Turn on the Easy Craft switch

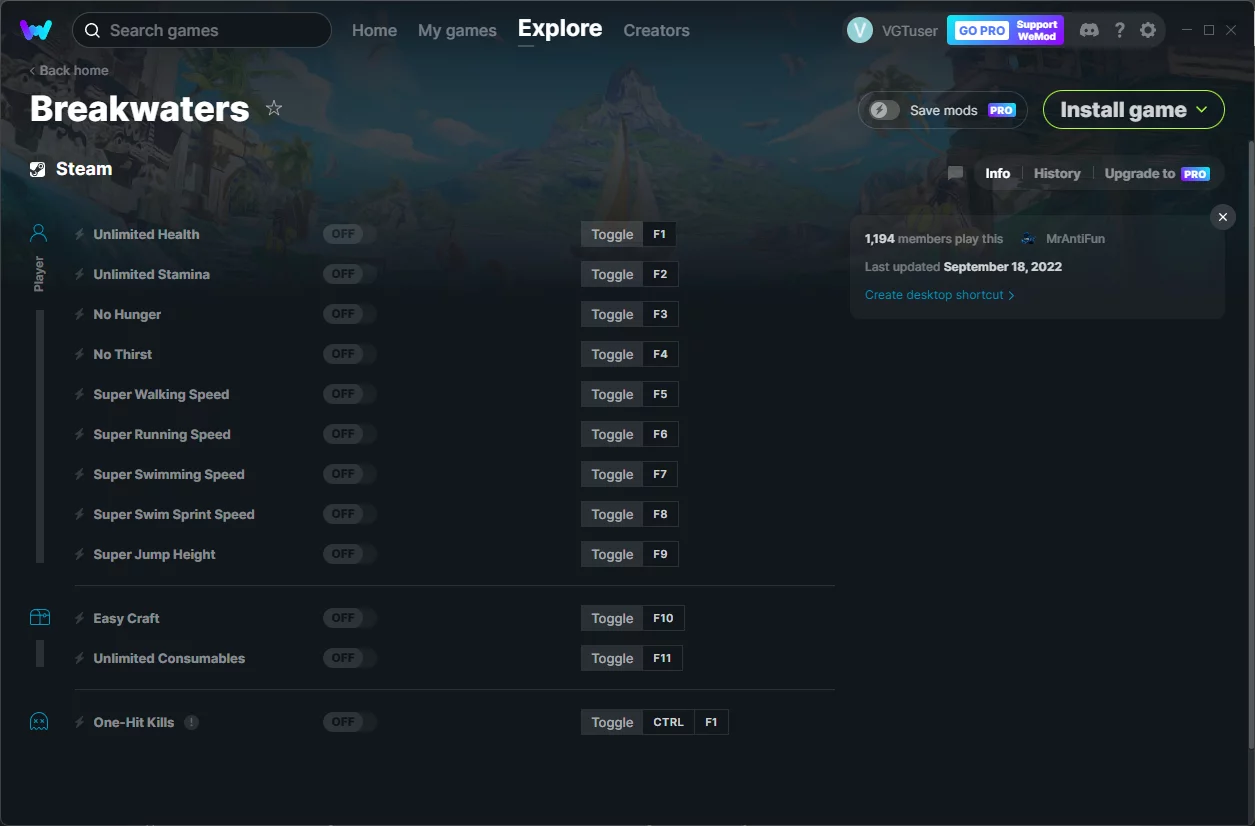click(x=349, y=618)
